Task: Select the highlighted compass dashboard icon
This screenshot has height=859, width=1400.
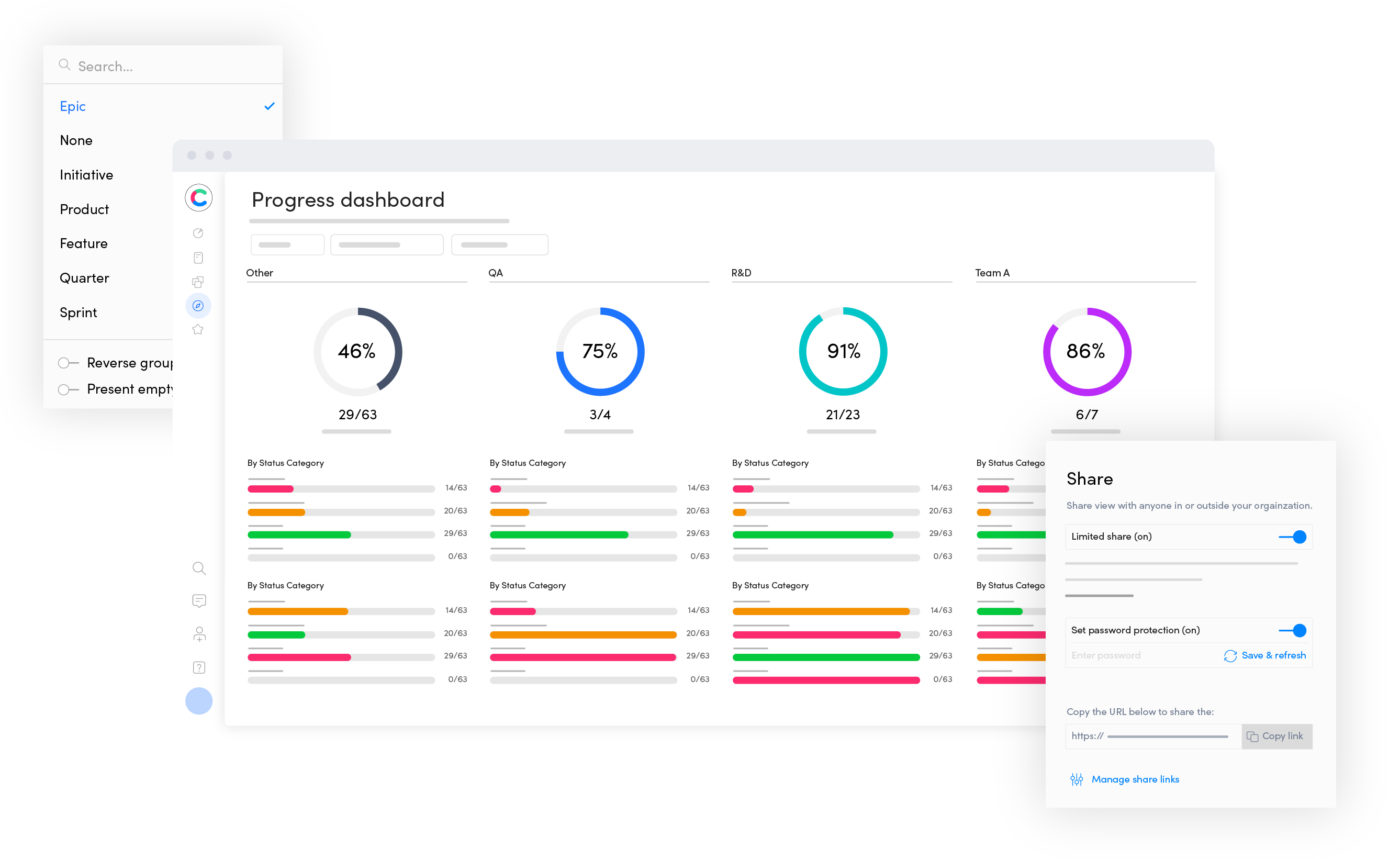Action: (x=198, y=305)
